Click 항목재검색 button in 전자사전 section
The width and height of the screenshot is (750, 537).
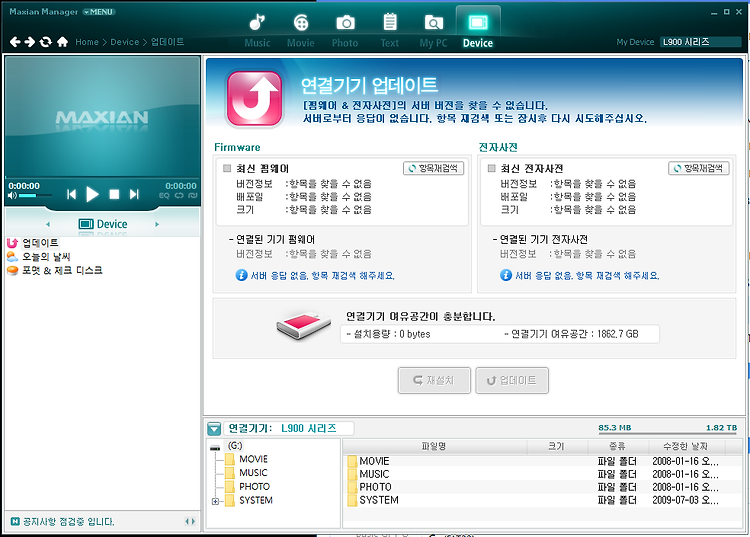(x=698, y=168)
